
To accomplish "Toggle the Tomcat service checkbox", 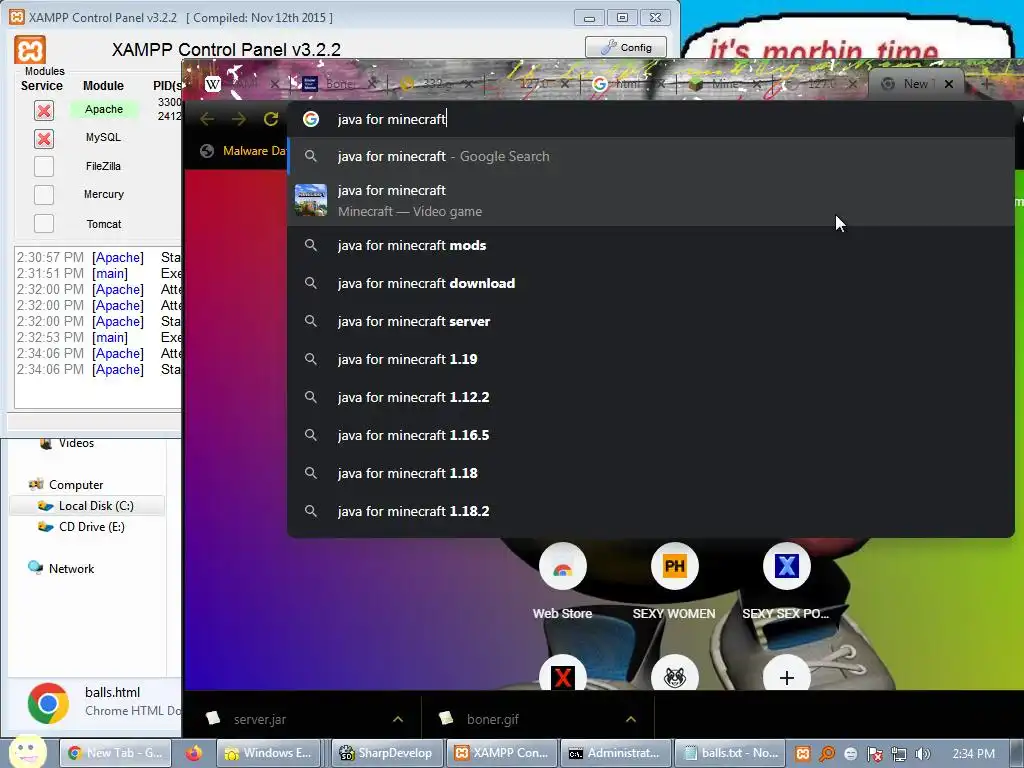I will (x=44, y=223).
